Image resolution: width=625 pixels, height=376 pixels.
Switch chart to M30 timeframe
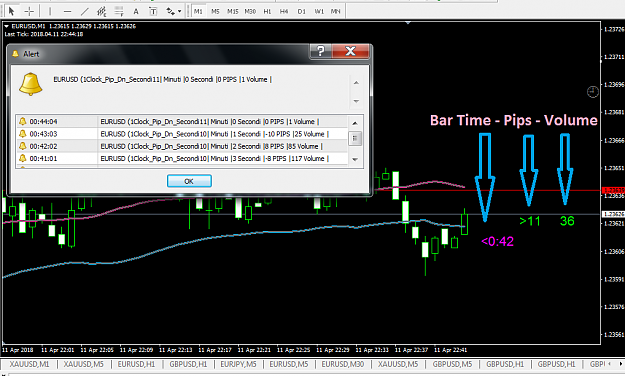250,12
